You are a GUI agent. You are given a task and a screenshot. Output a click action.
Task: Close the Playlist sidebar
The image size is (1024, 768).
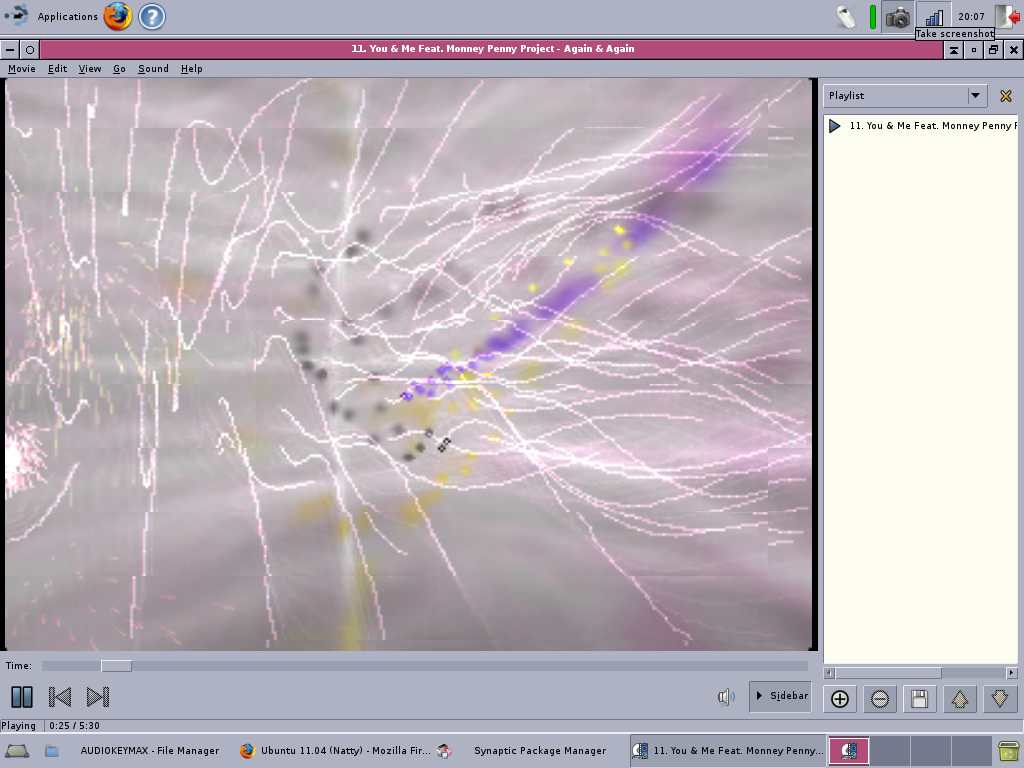point(1006,96)
